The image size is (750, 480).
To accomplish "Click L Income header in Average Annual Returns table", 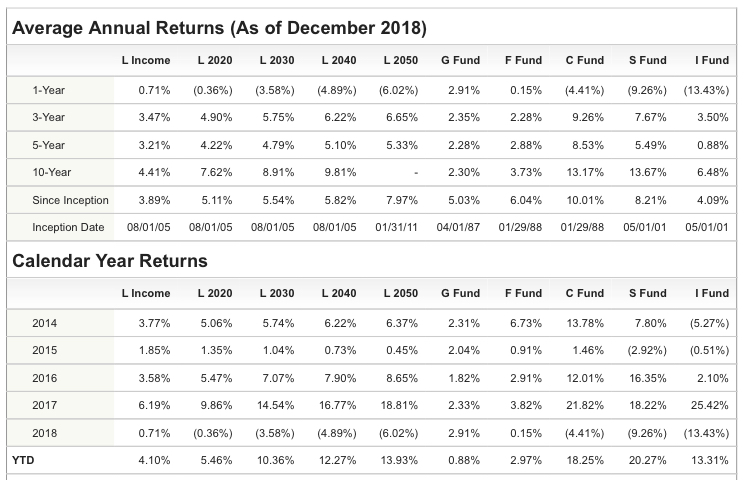I will (146, 61).
